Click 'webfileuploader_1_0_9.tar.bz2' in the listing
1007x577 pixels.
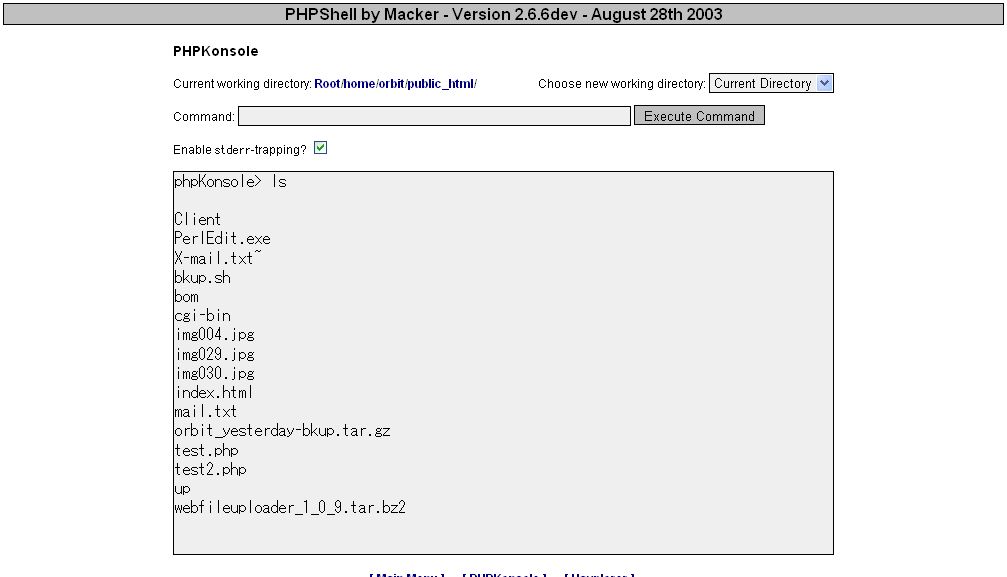pos(290,508)
